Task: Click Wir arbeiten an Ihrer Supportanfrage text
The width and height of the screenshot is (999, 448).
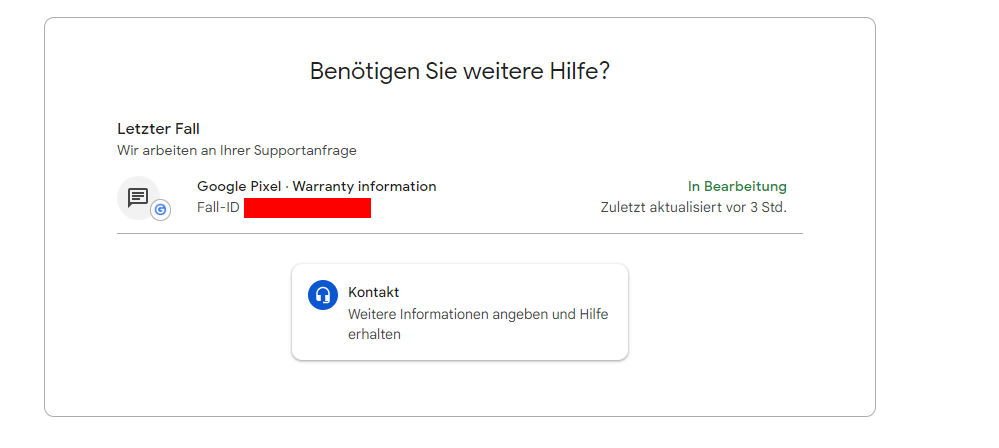Action: point(237,151)
